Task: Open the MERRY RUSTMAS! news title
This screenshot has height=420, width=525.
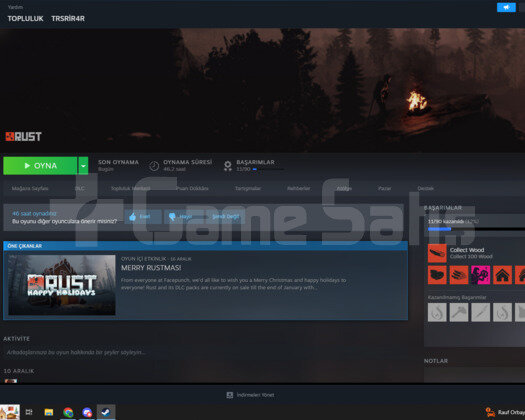Action: click(x=151, y=268)
